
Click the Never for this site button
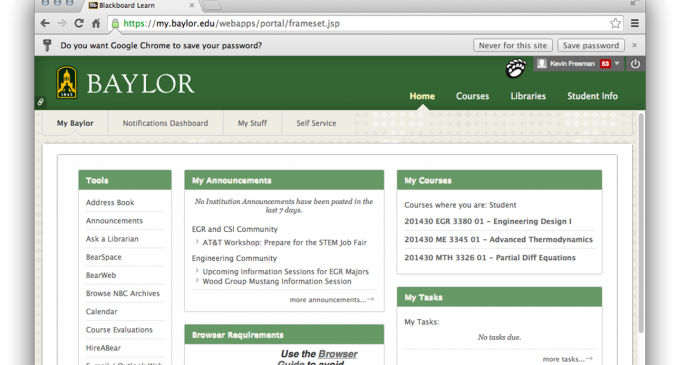point(513,45)
